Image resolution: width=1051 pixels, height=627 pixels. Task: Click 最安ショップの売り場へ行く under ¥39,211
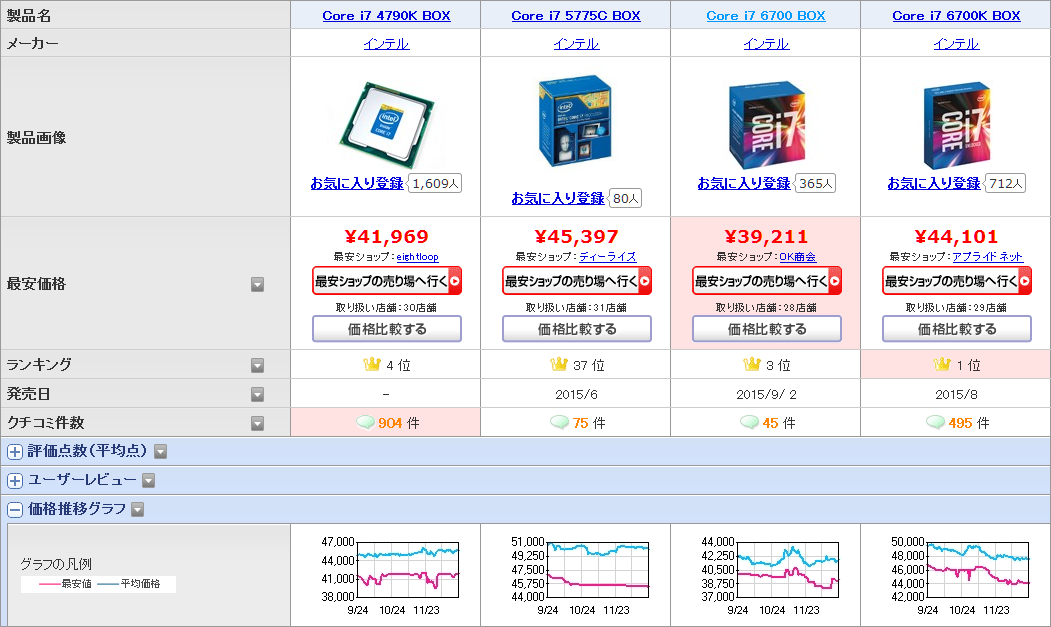[x=767, y=281]
